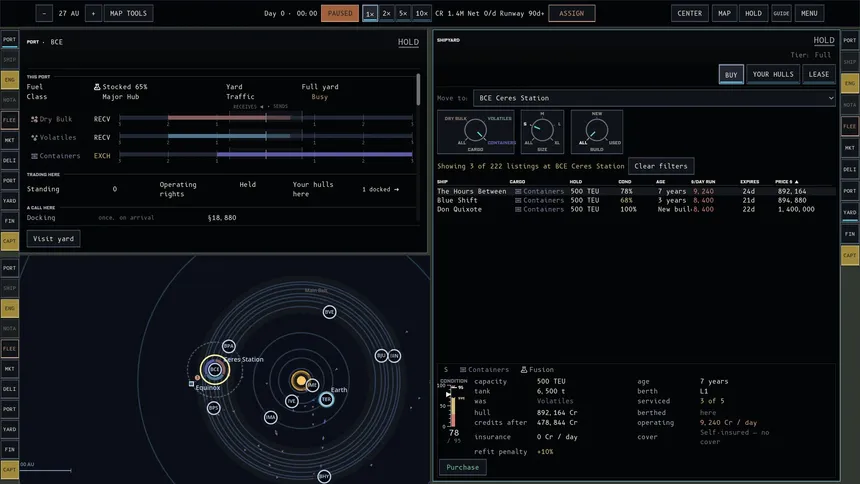
Task: Click the Containers purple supply bar
Action: 314,155
